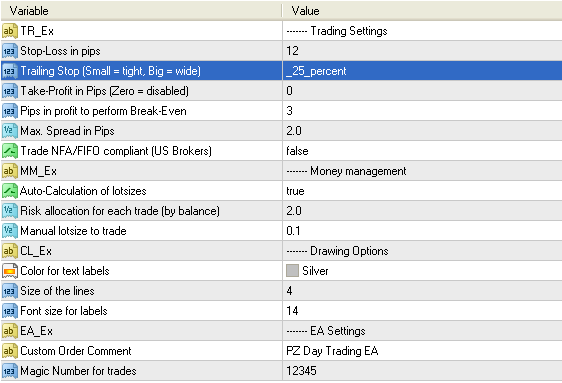Click the integer icon beside Magic Number for trades
562x383 pixels.
(10, 371)
